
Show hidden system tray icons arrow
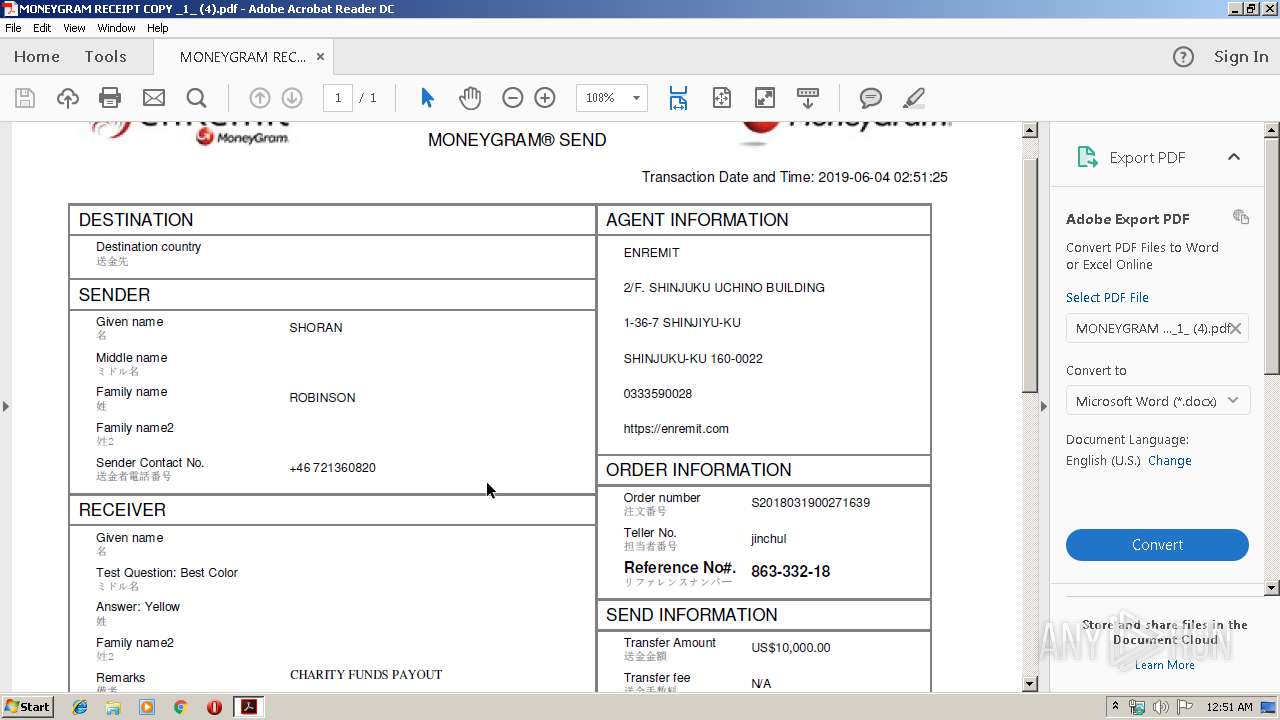(x=1115, y=707)
